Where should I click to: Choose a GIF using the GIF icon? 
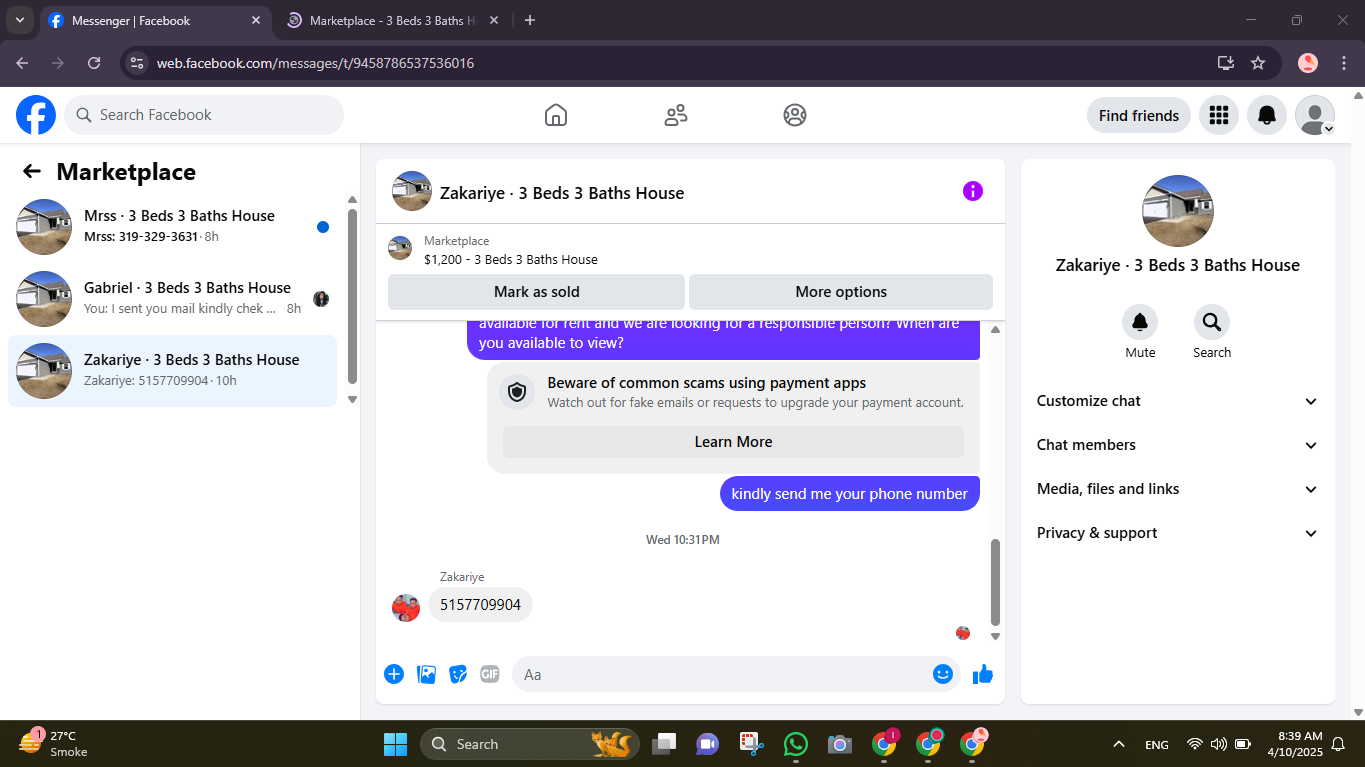pos(489,674)
